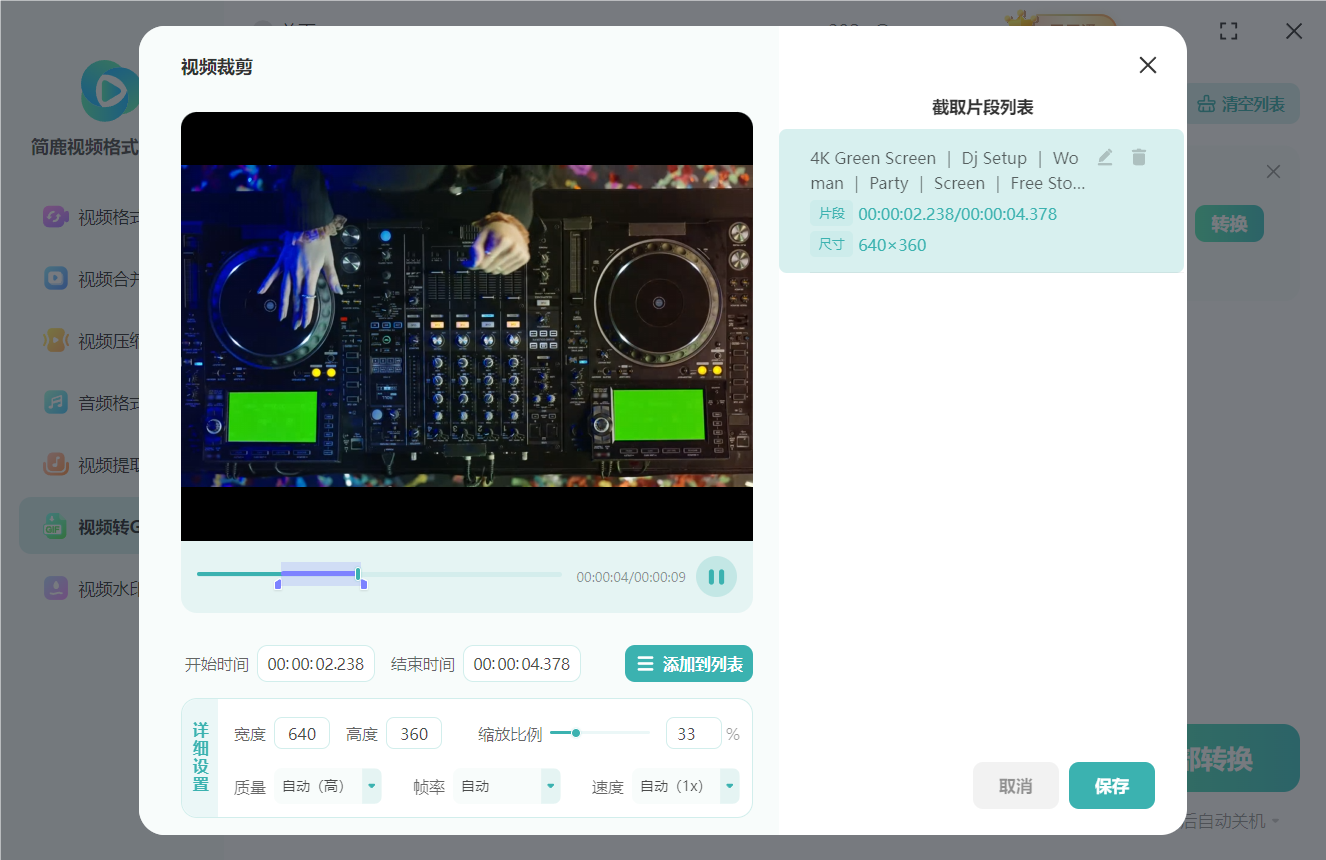The image size is (1326, 860).
Task: Click the 缩放比例 label
Action: point(510,734)
